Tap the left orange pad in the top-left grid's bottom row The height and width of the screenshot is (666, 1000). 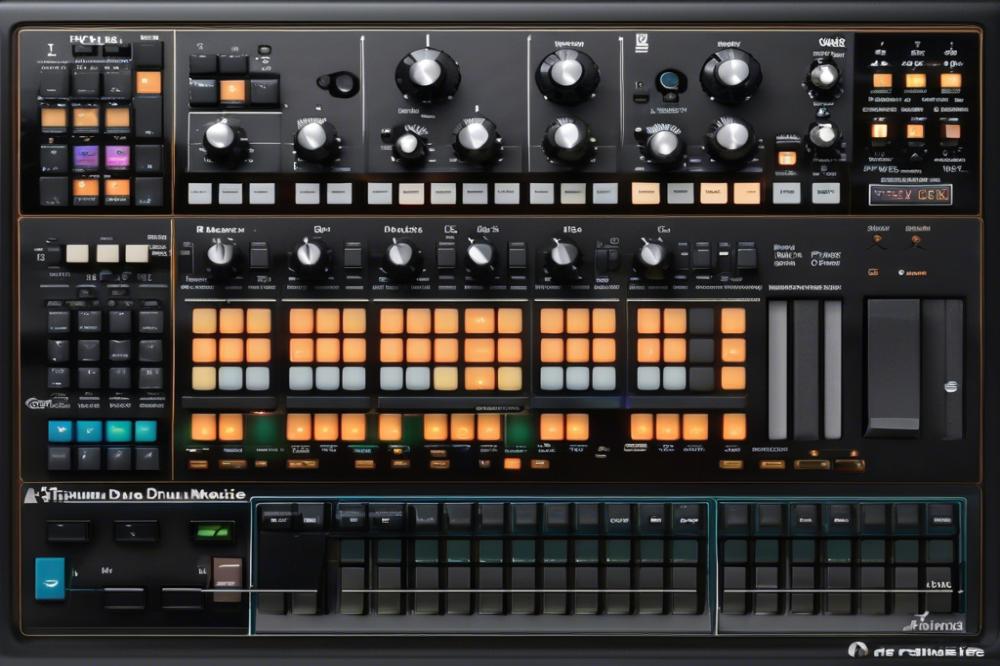tap(85, 188)
